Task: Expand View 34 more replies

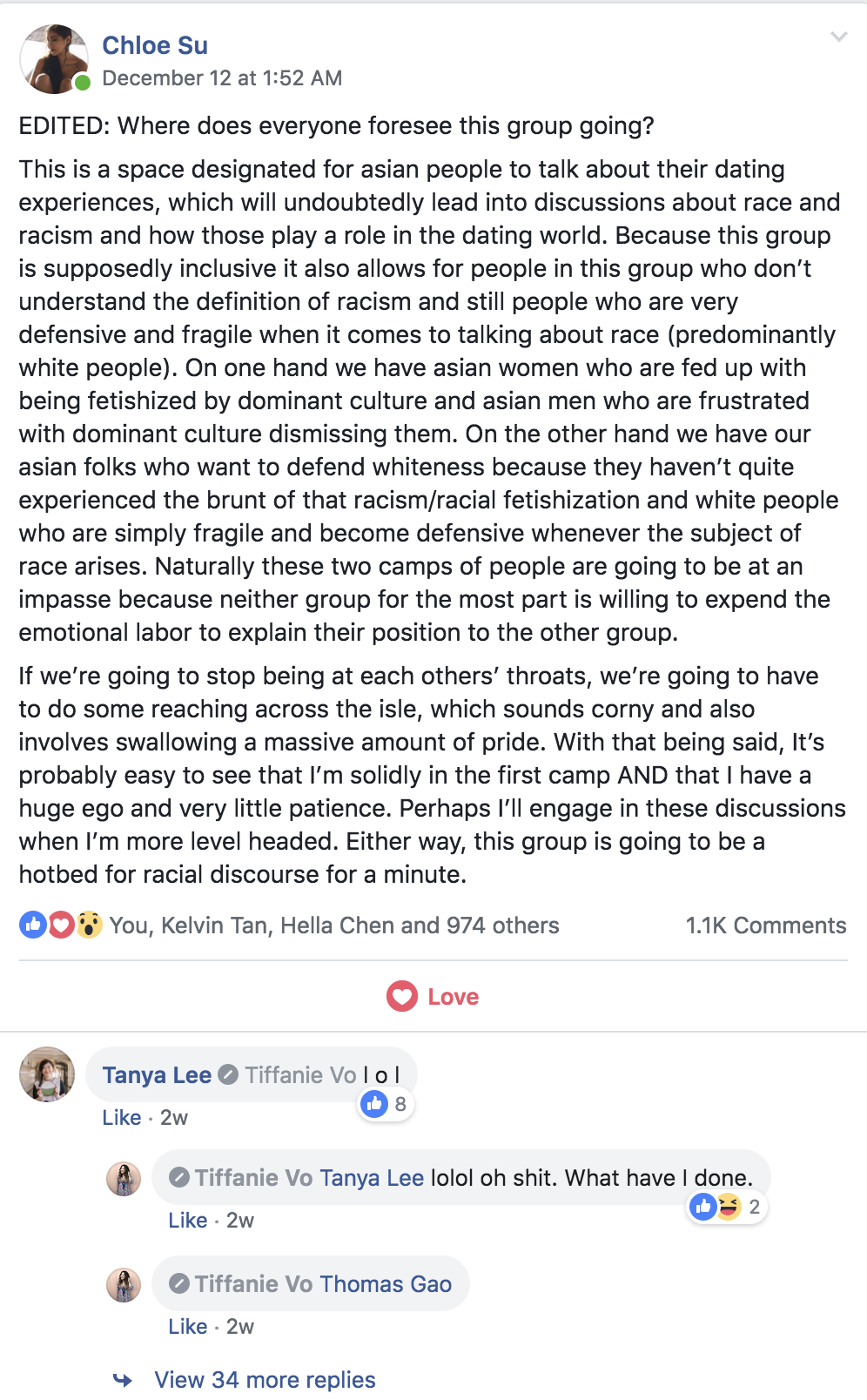Action: pos(265,1380)
